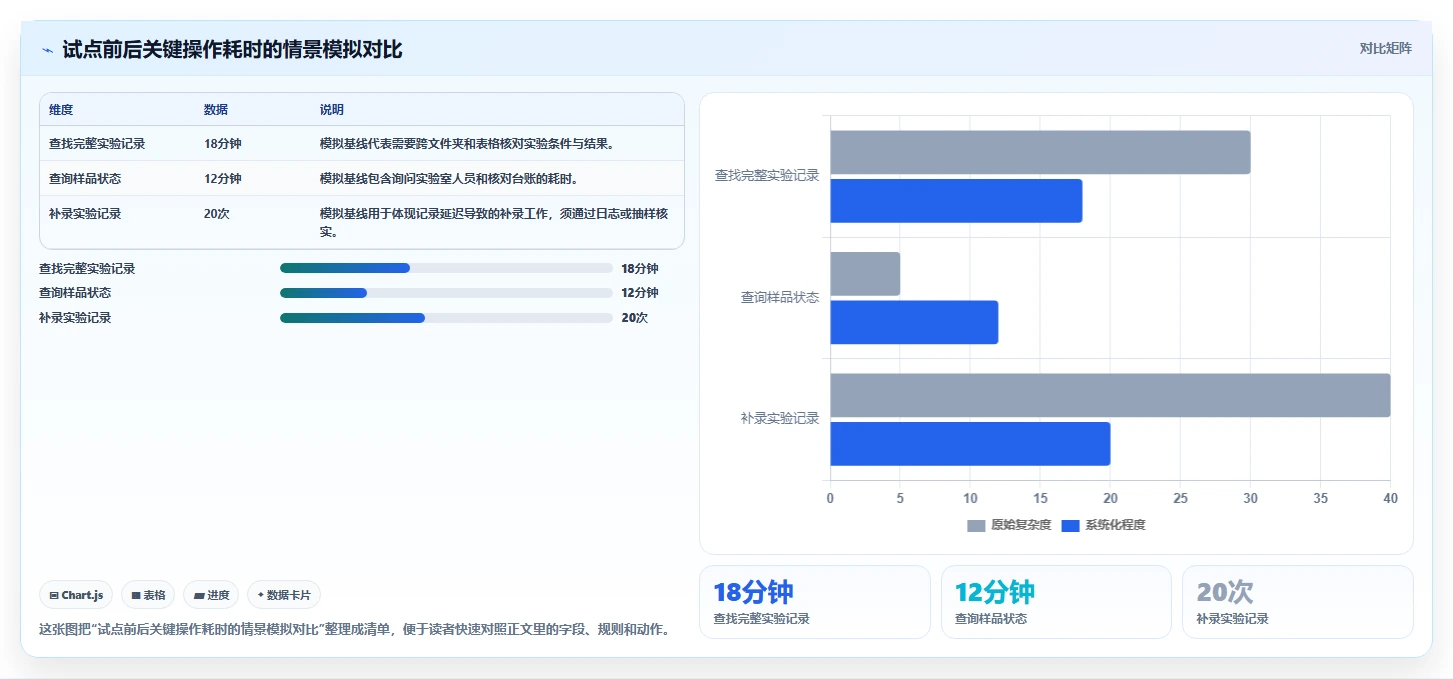The height and width of the screenshot is (679, 1453).
Task: Click the x-axis tick value 40
Action: click(x=1390, y=498)
